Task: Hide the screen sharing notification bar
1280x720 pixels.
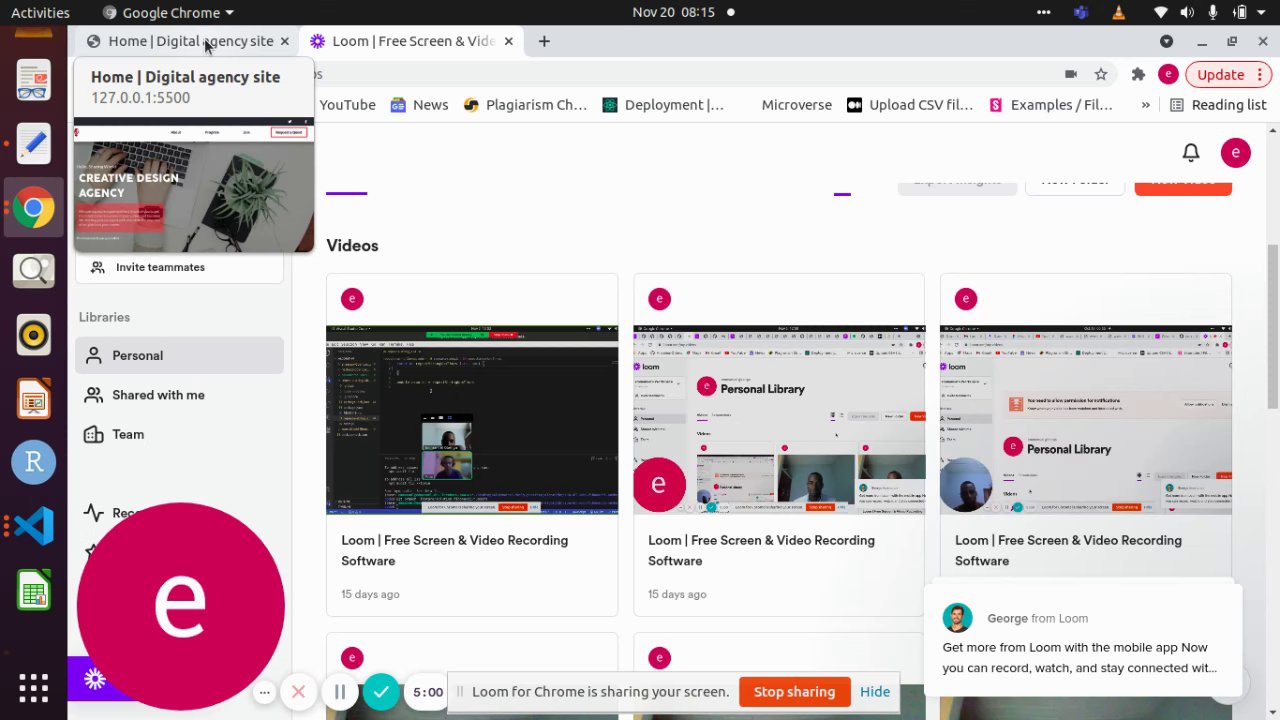Action: pyautogui.click(x=875, y=692)
